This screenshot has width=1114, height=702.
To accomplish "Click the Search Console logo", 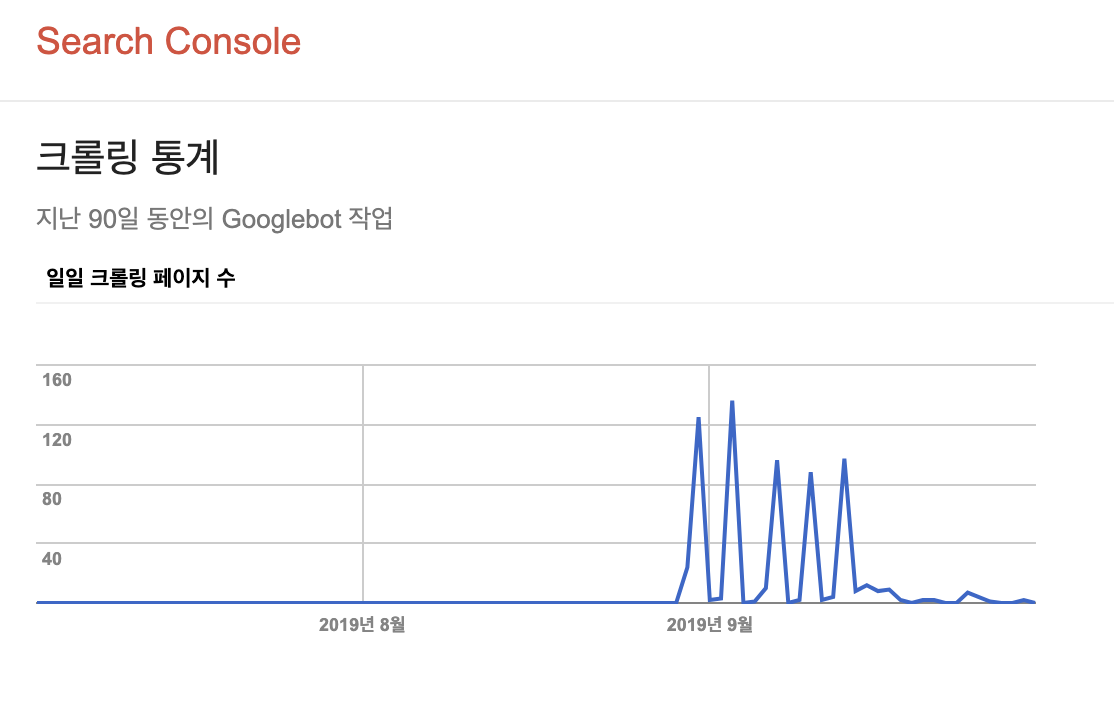I will (x=168, y=42).
